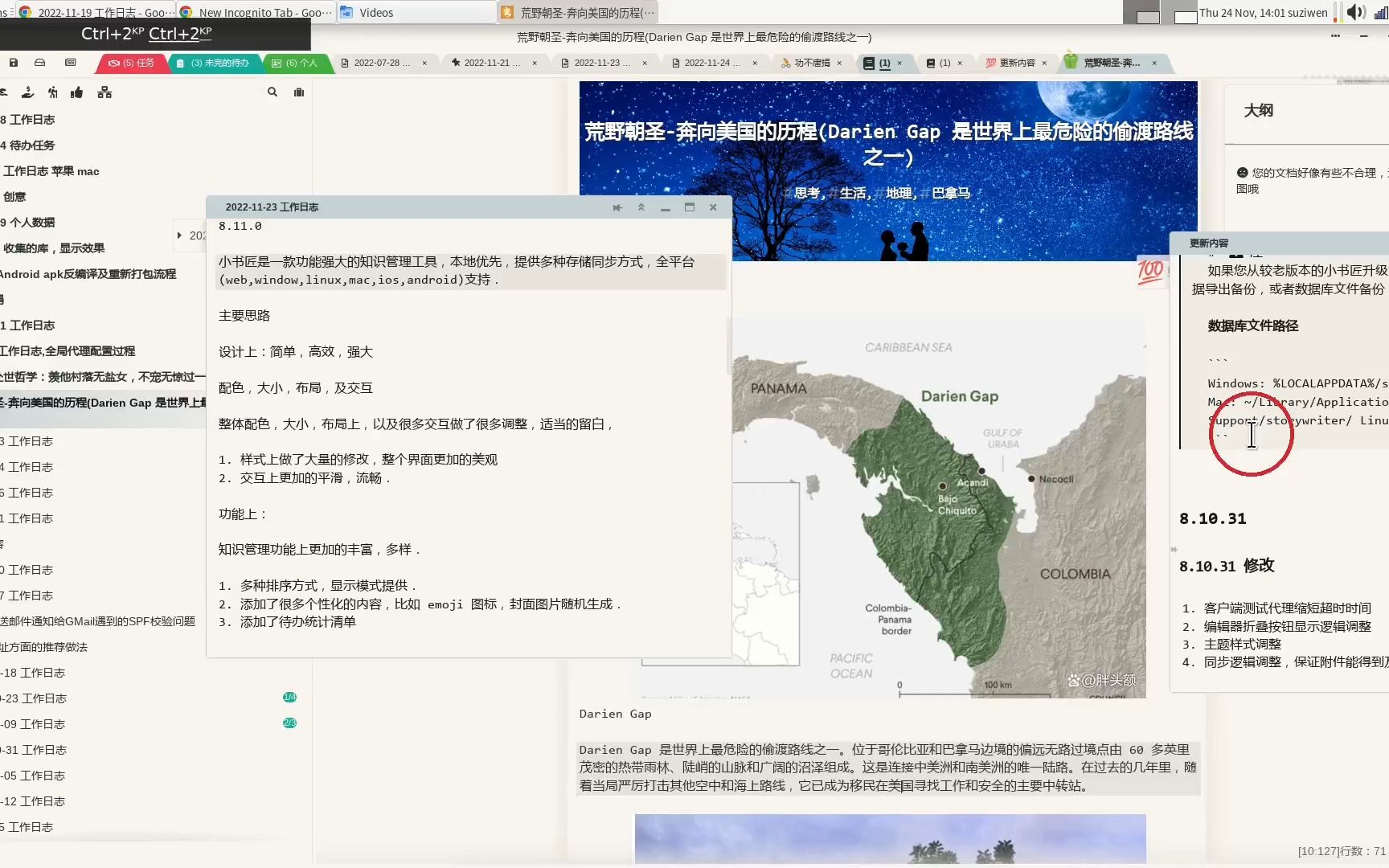Open the three-dots window menu at top right
Screen dimensions: 1389x868
[x=1335, y=36]
